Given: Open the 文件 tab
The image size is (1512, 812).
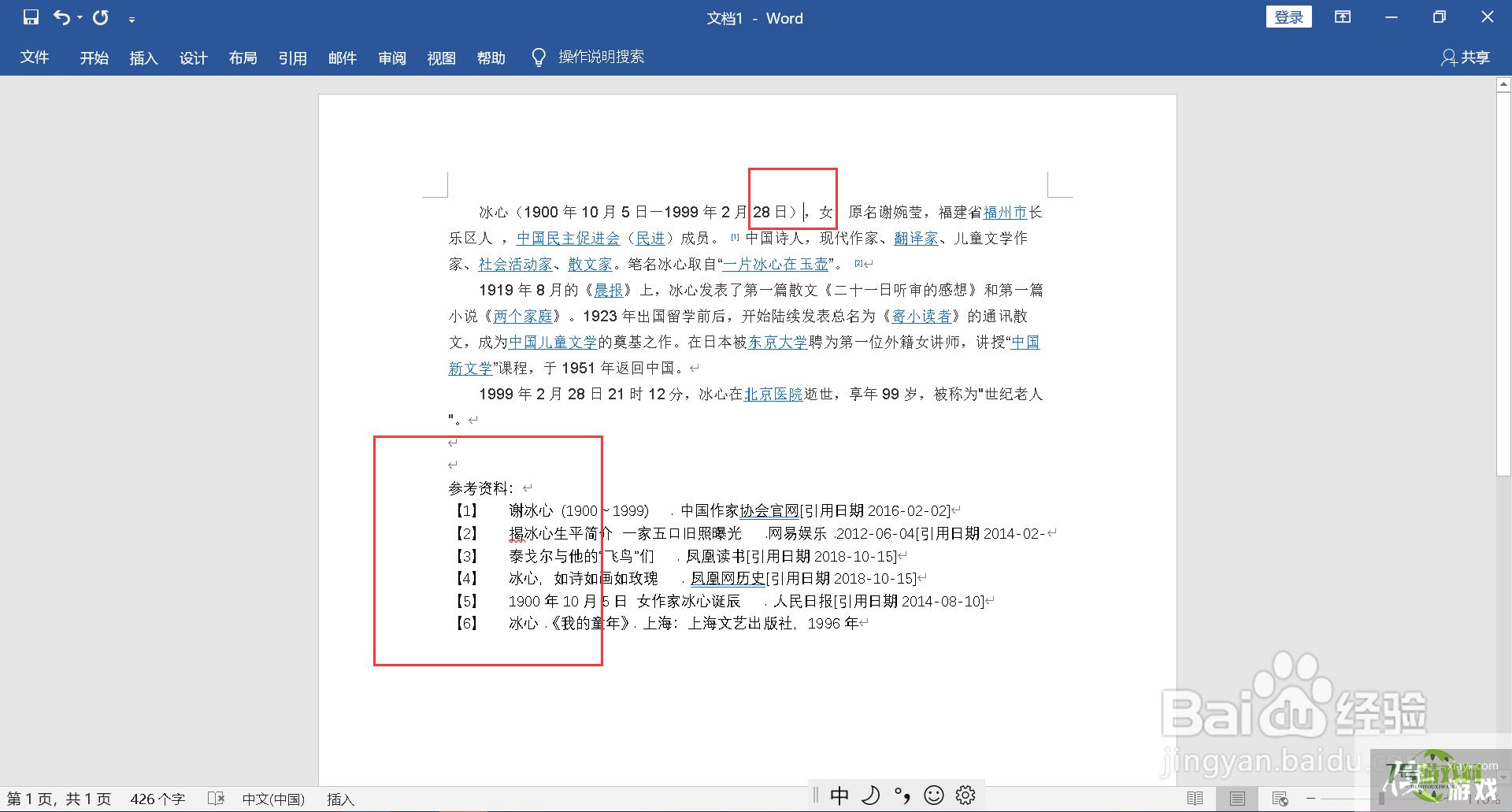Looking at the screenshot, I should 35,57.
